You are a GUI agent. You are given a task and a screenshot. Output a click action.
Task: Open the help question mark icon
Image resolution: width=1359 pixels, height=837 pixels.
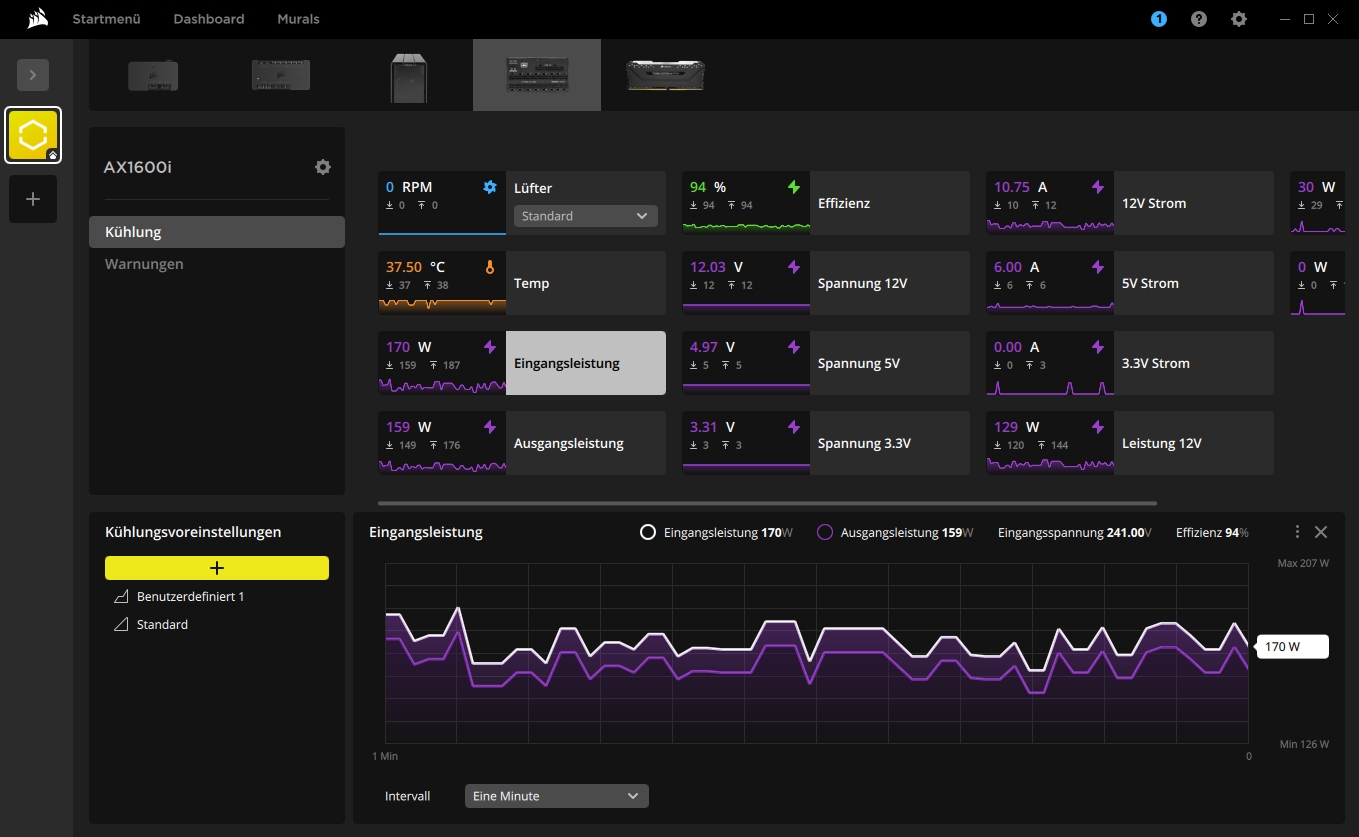point(1199,19)
